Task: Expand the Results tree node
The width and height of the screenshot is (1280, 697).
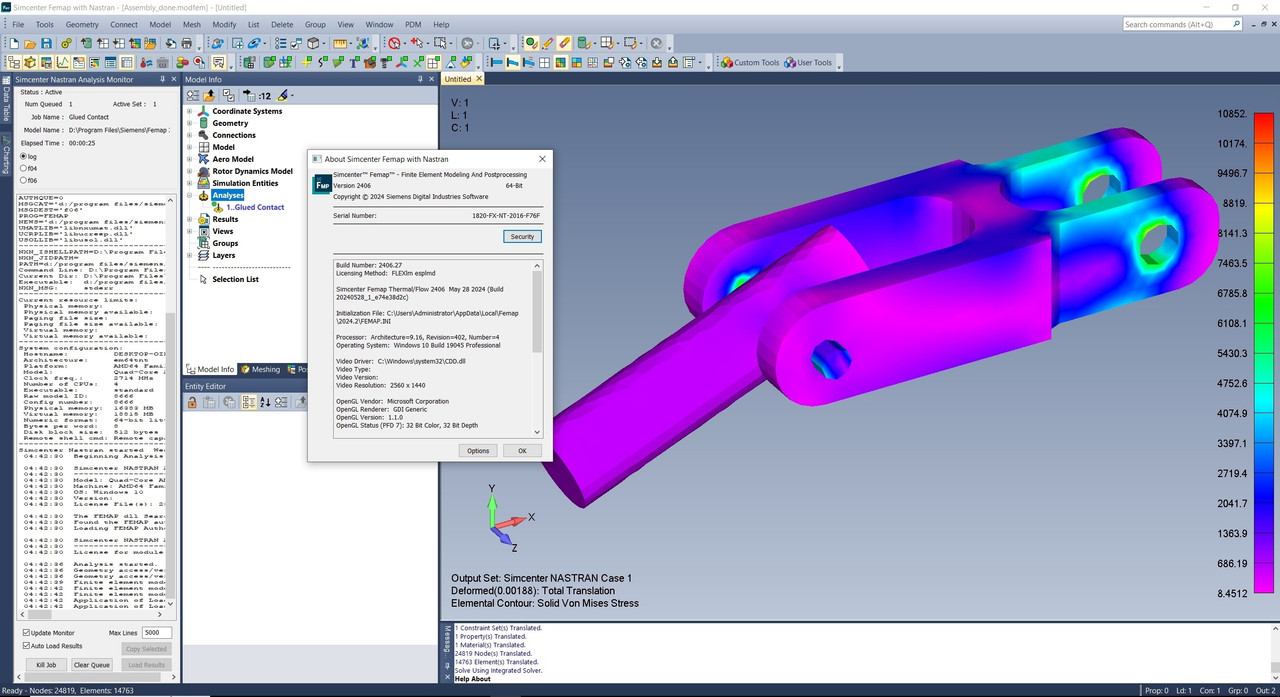Action: [x=189, y=219]
